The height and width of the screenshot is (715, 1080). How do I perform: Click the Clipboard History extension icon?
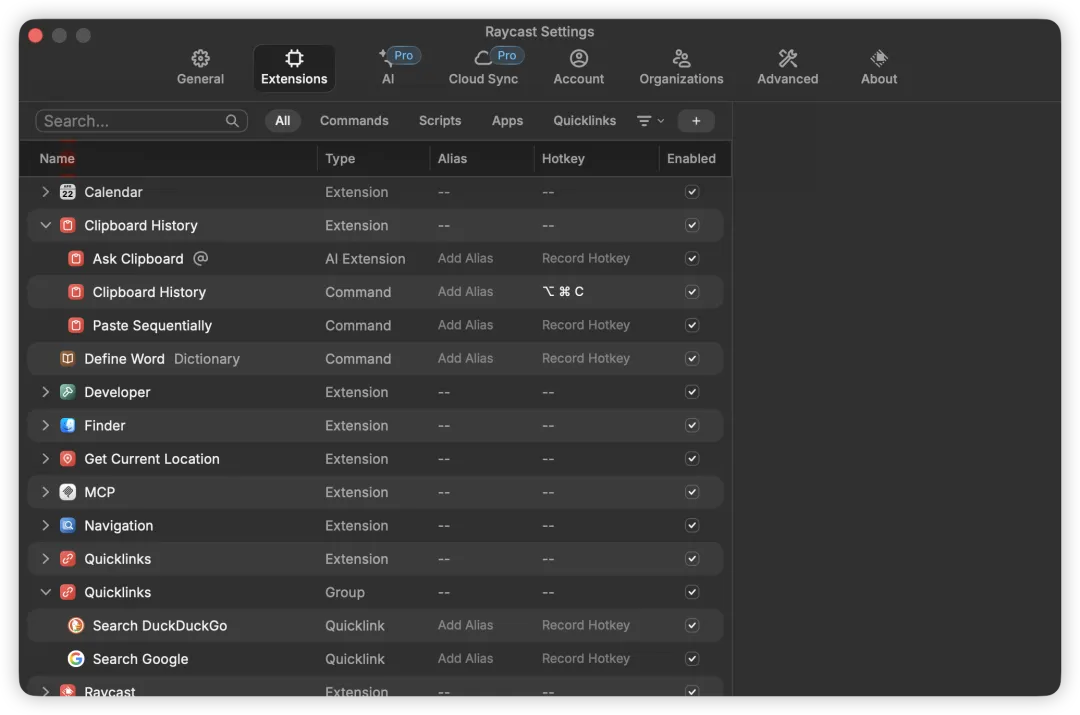click(68, 225)
